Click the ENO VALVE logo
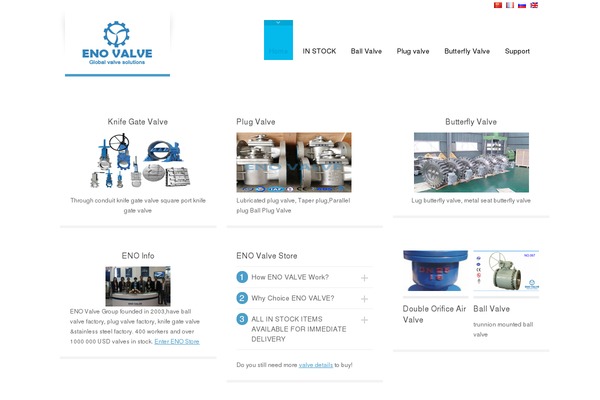This screenshot has height=400, width=600. [117, 44]
